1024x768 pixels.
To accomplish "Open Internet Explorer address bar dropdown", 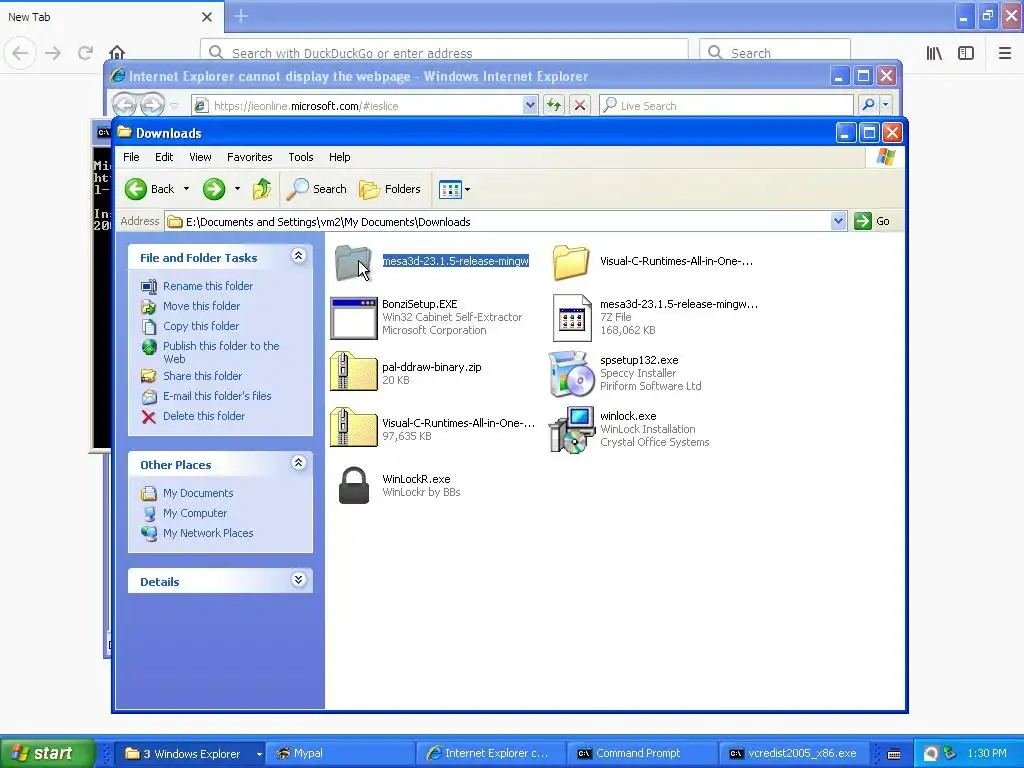I will tap(530, 105).
